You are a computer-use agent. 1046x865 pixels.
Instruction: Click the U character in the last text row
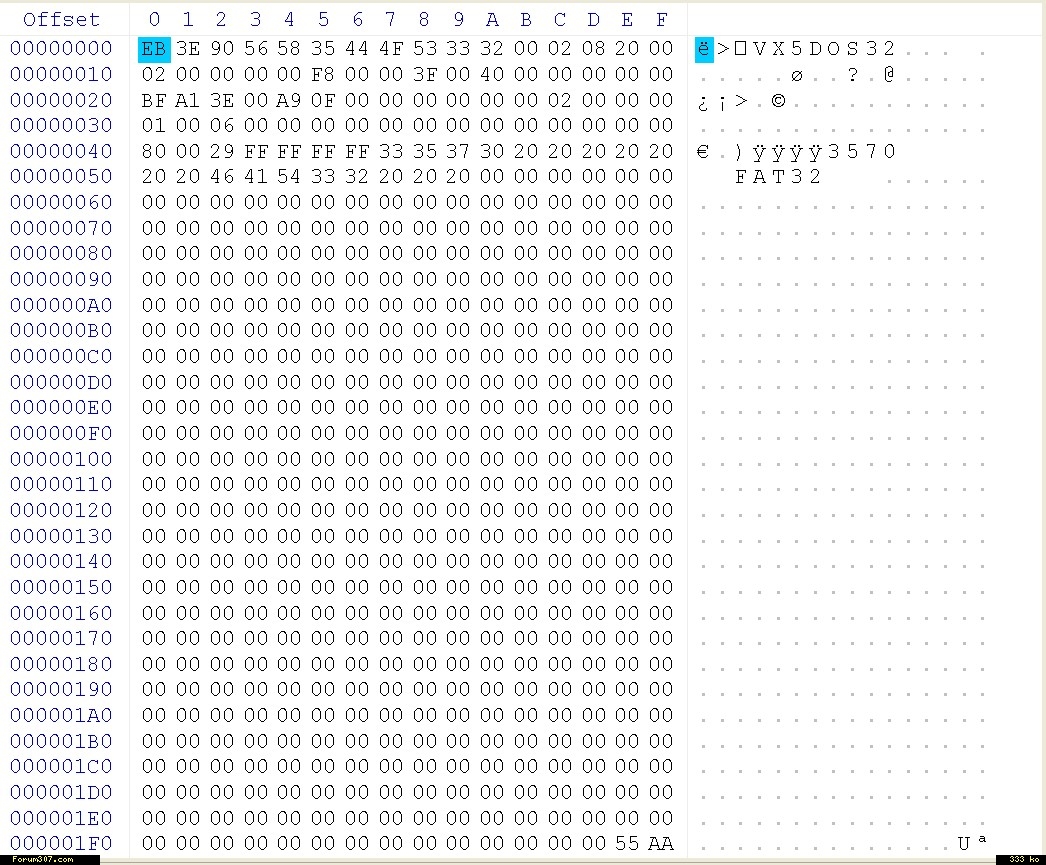tap(963, 843)
